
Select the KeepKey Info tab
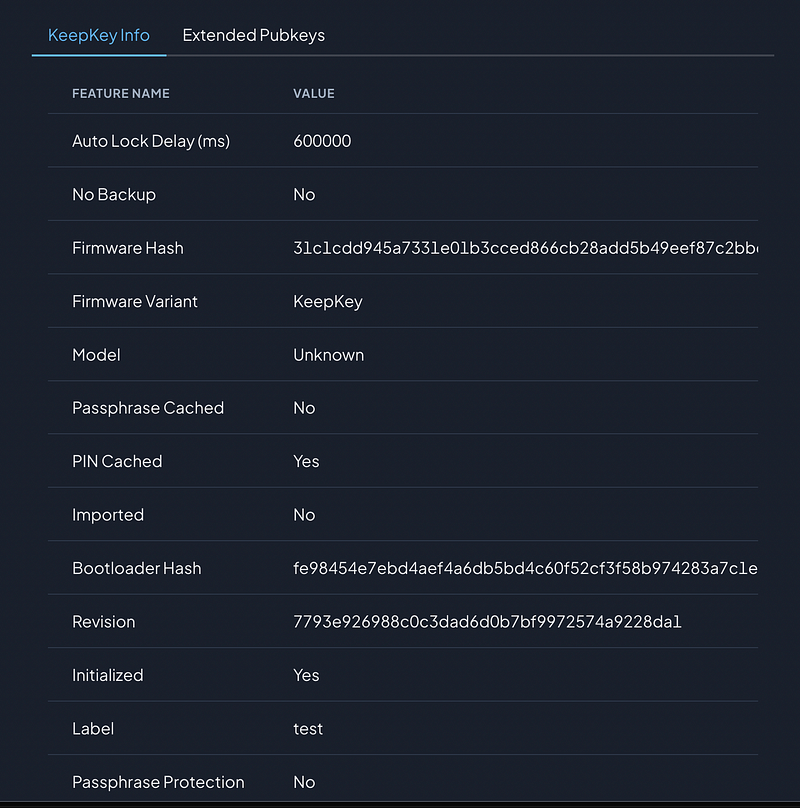pos(99,35)
